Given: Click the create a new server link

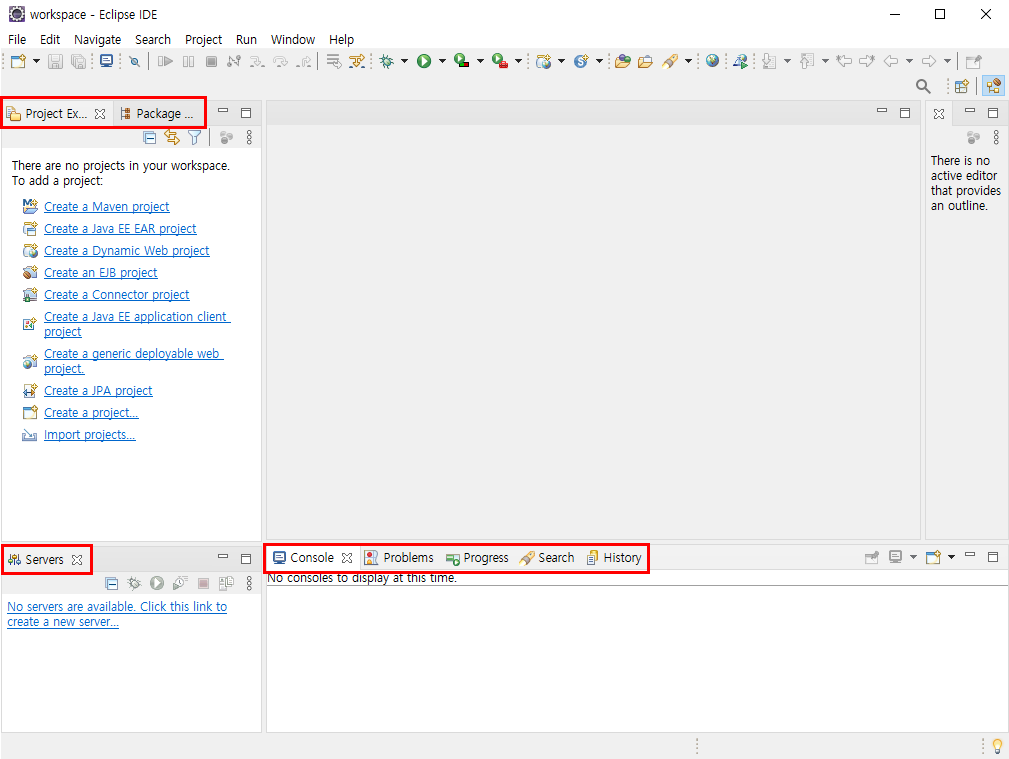Looking at the screenshot, I should 117,614.
